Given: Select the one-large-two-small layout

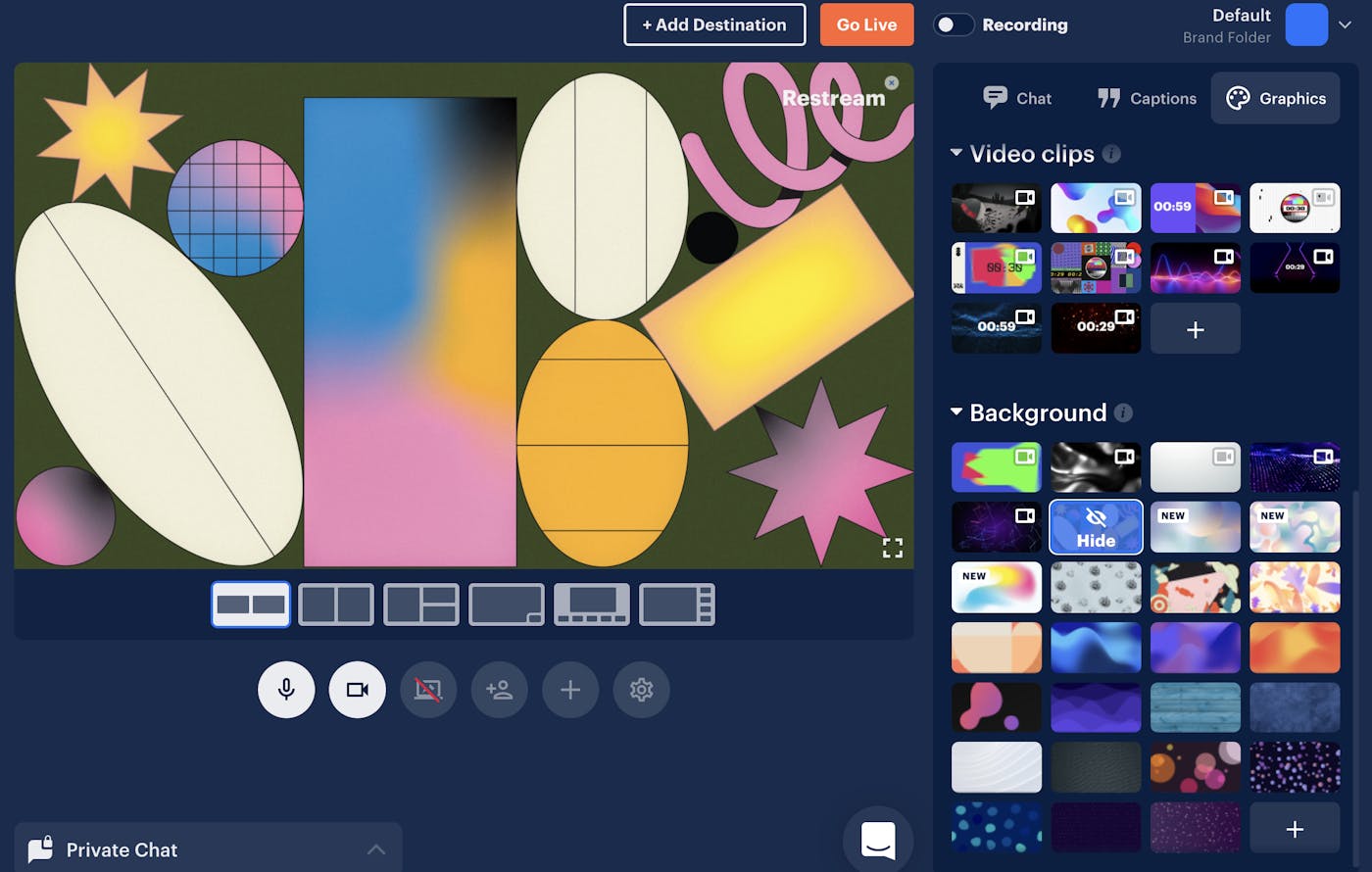Looking at the screenshot, I should [x=421, y=605].
